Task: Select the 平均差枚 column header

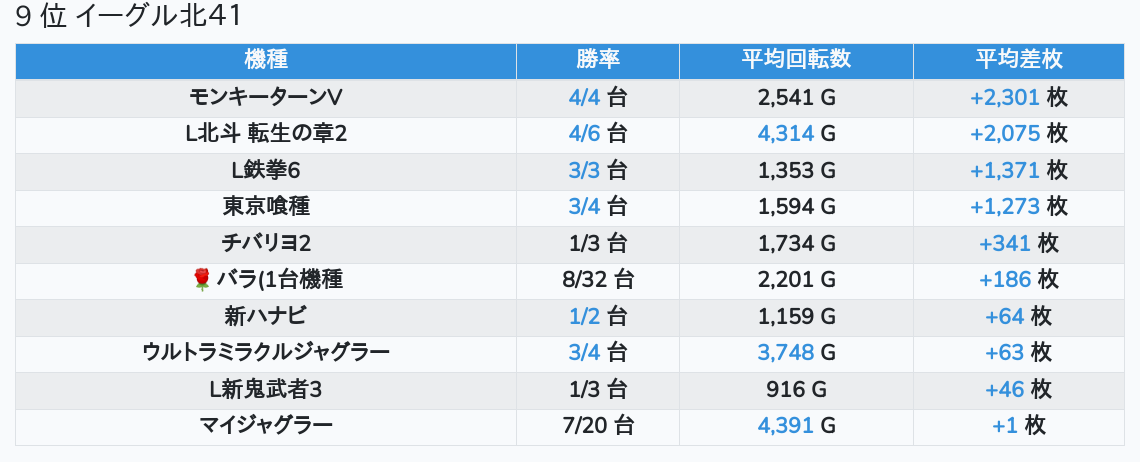Action: (1018, 60)
